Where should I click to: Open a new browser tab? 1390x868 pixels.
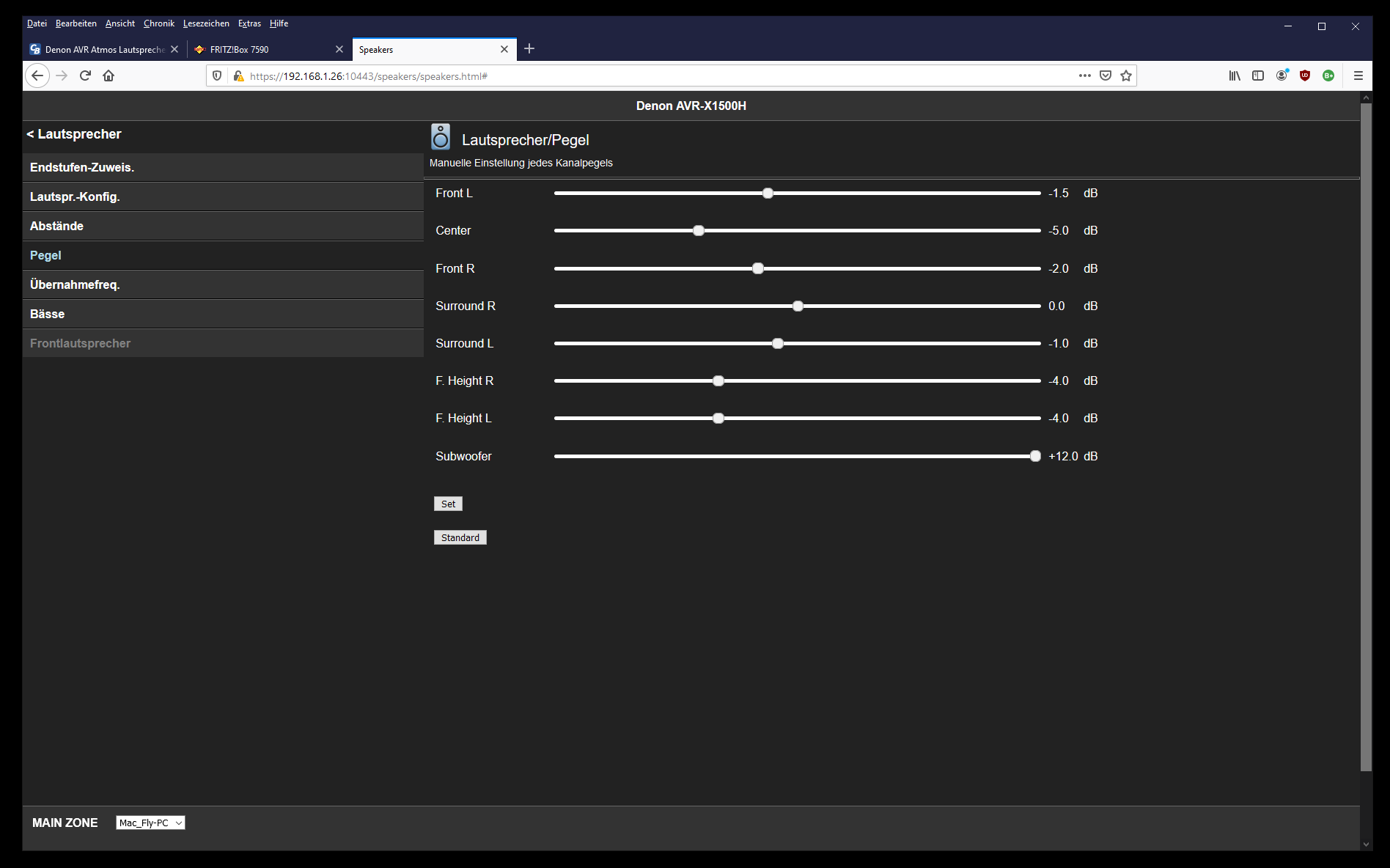click(529, 48)
